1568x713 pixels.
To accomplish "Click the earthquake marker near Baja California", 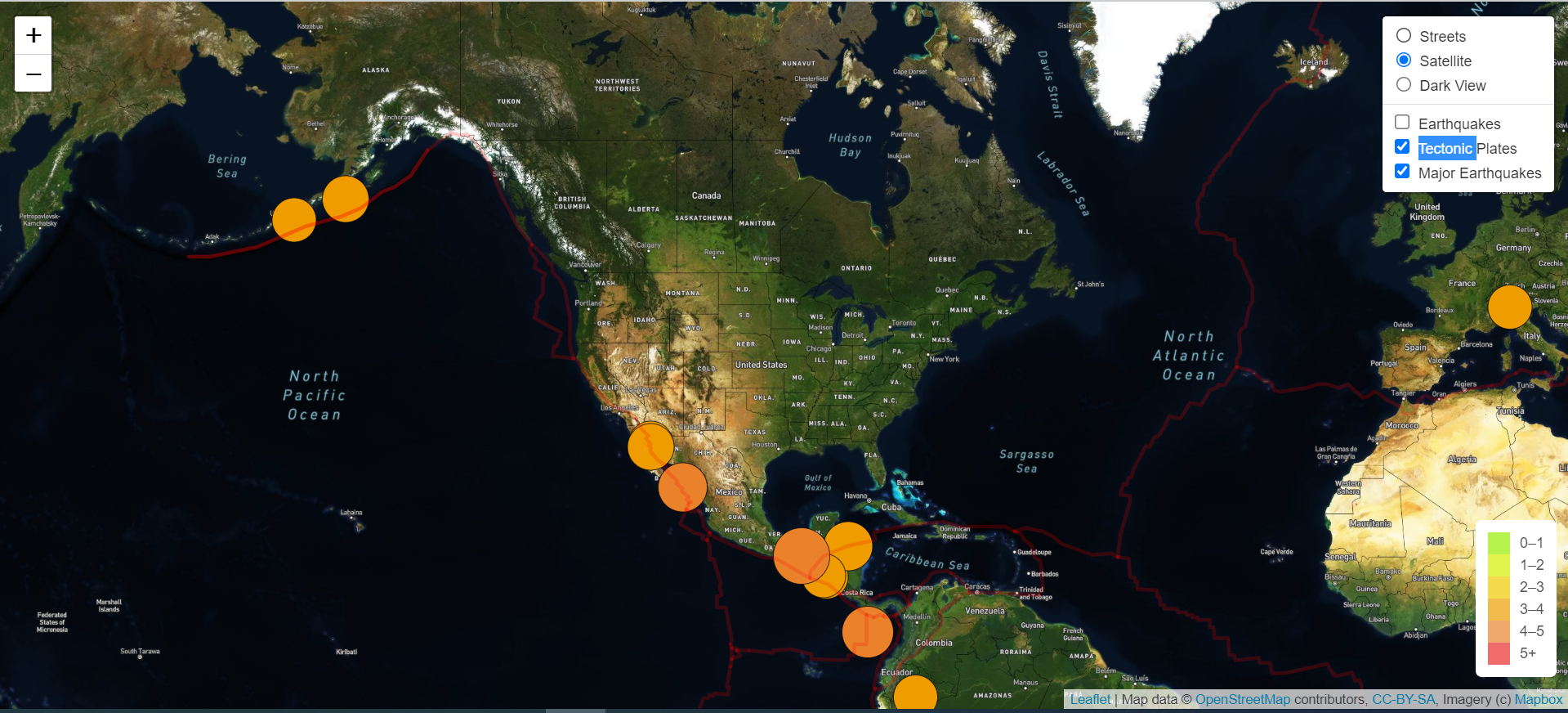I will [x=651, y=446].
